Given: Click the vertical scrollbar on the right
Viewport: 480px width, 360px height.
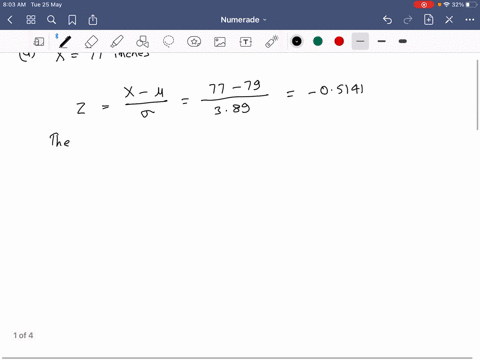Looking at the screenshot, I should tap(478, 95).
